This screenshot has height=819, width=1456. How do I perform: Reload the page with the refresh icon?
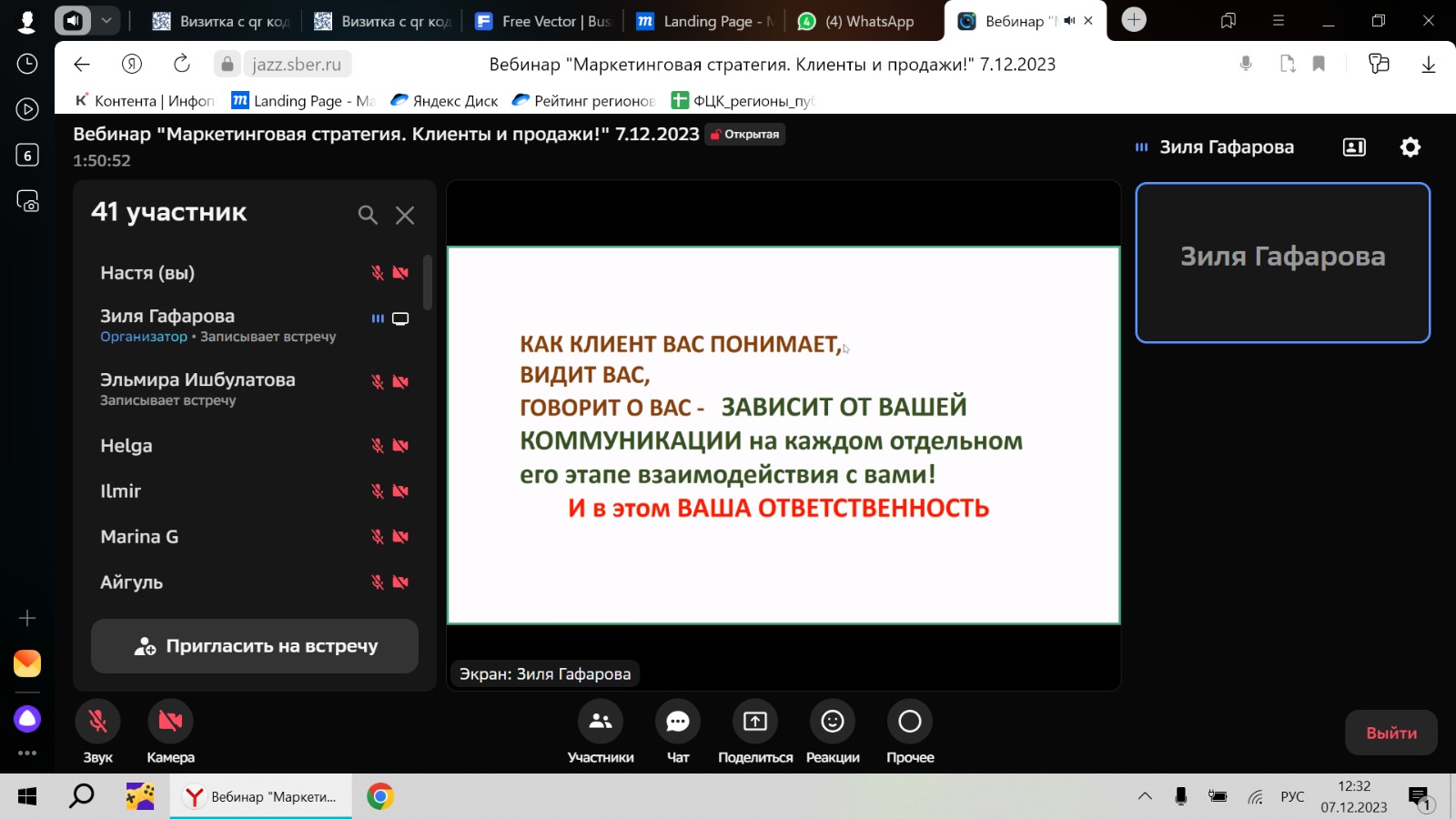coord(182,64)
